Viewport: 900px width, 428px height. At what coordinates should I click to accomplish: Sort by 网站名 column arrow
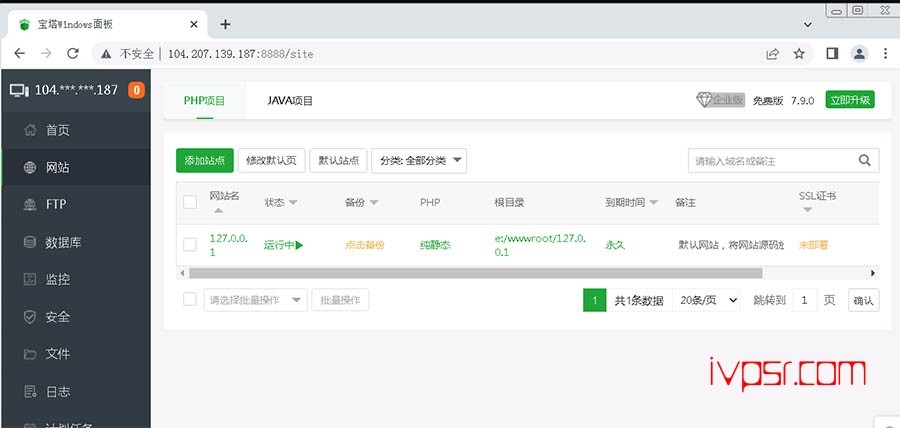(218, 211)
